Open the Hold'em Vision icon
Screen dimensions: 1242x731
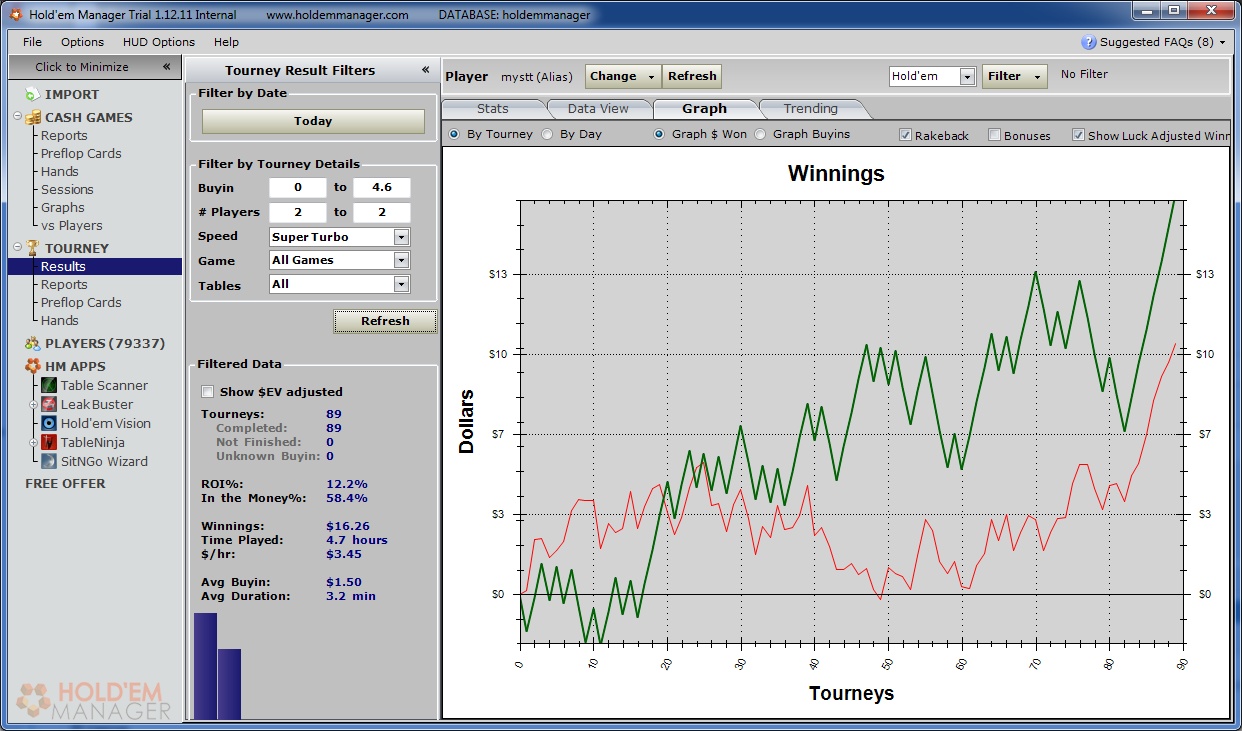(x=49, y=424)
